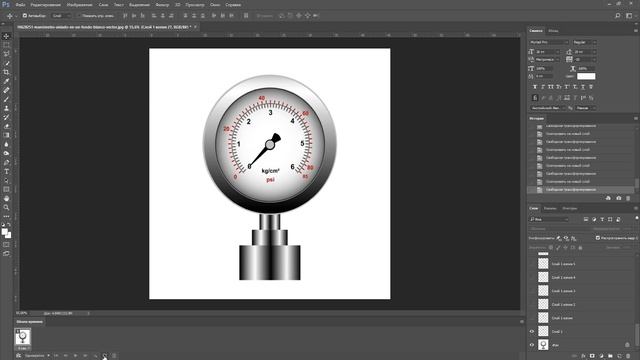Select the Magic Wand tool

[x=6, y=63]
